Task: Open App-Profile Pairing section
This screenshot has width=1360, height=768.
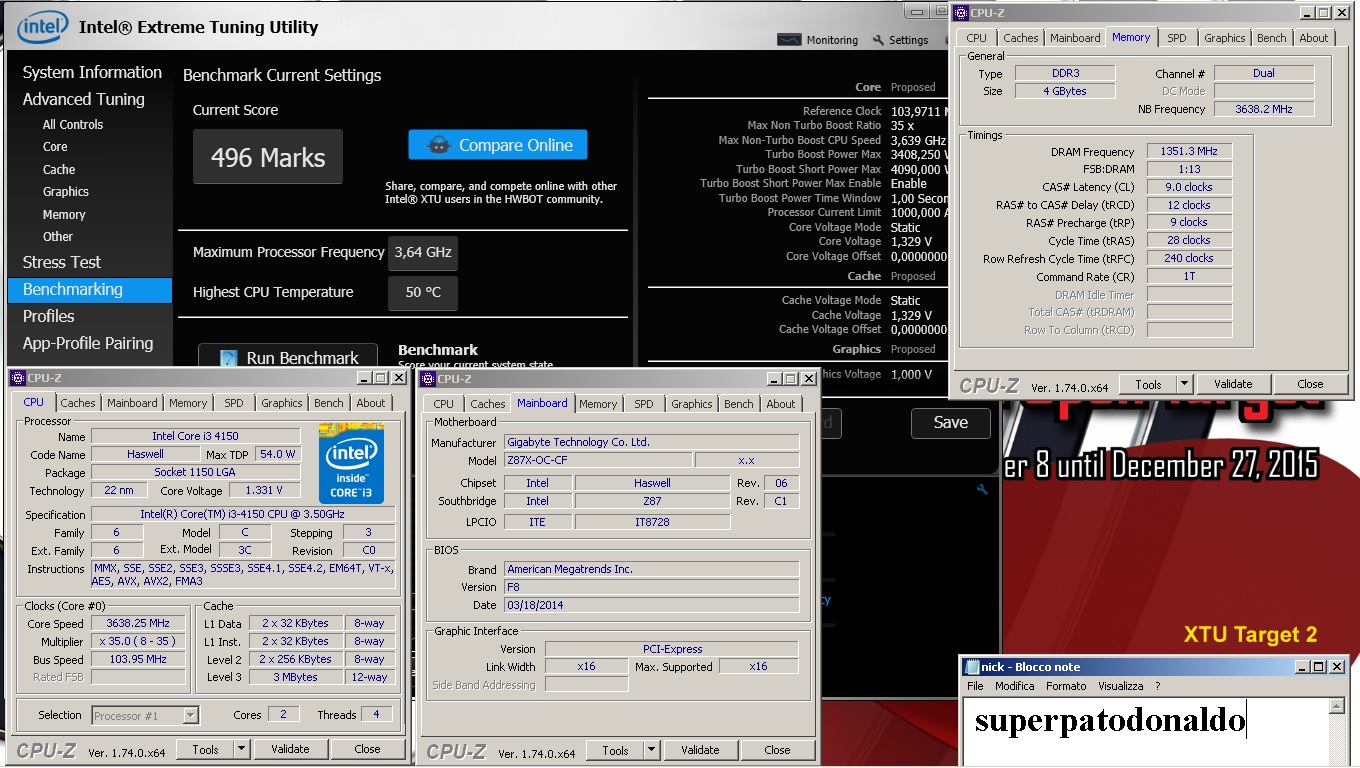Action: coord(88,343)
